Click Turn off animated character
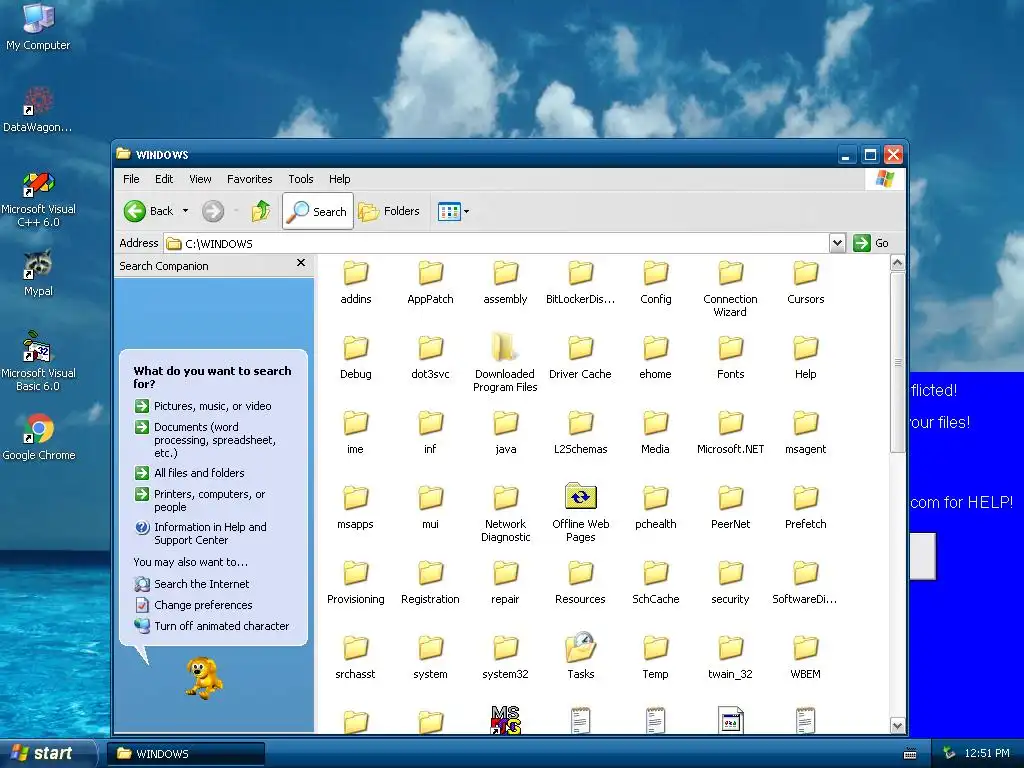The width and height of the screenshot is (1024, 768). 212,626
